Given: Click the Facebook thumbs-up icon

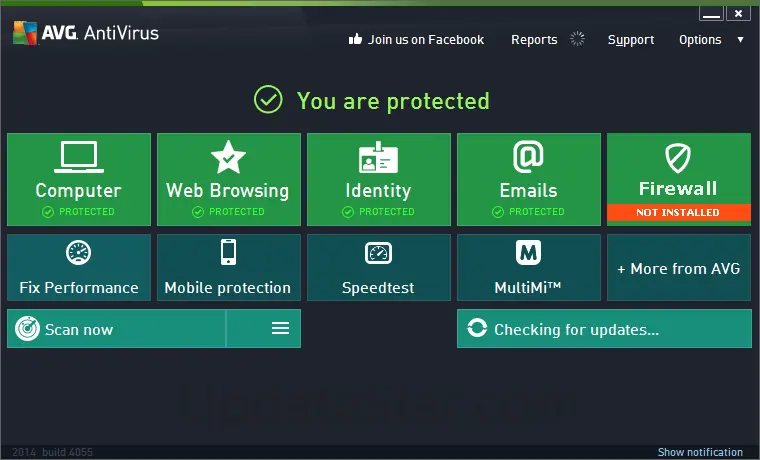Looking at the screenshot, I should [x=355, y=39].
